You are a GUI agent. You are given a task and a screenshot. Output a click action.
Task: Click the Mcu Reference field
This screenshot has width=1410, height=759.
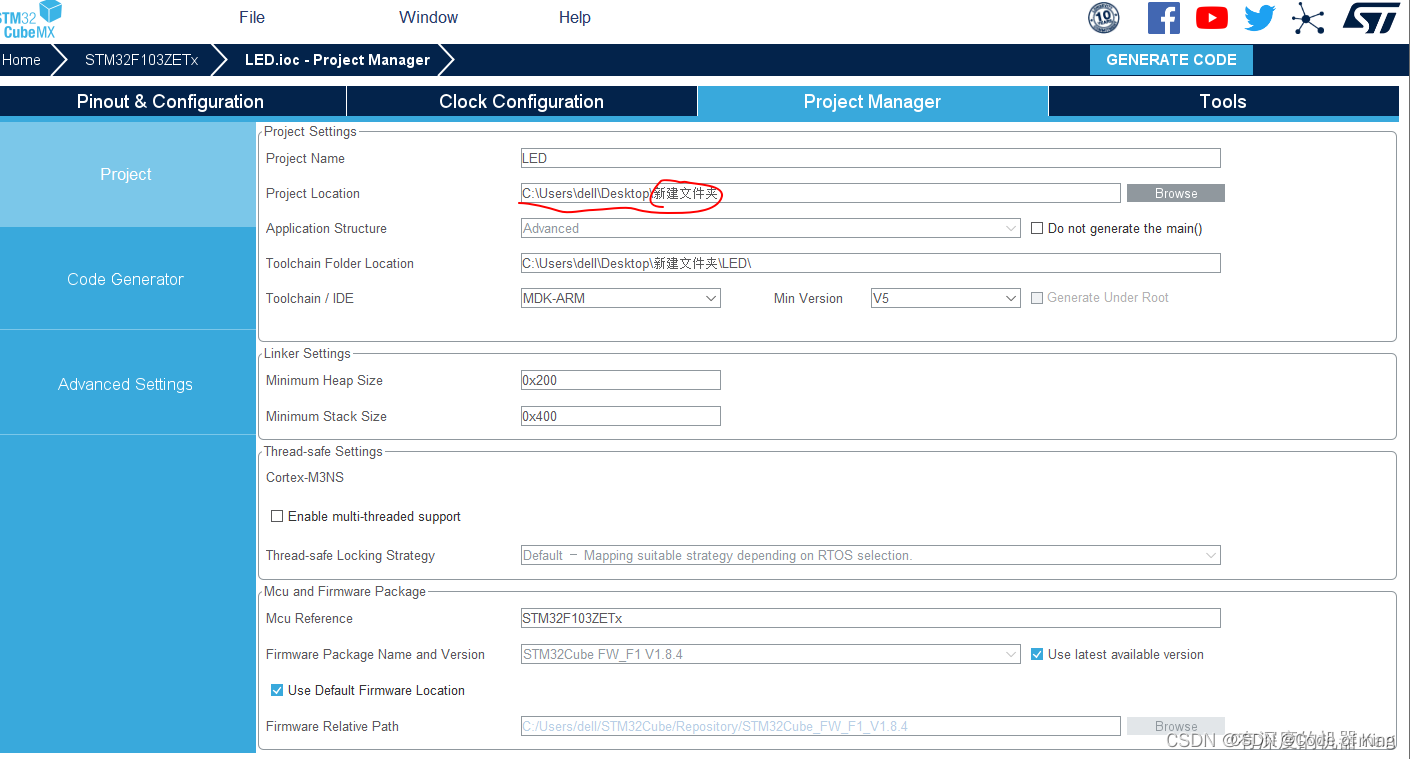pyautogui.click(x=870, y=618)
